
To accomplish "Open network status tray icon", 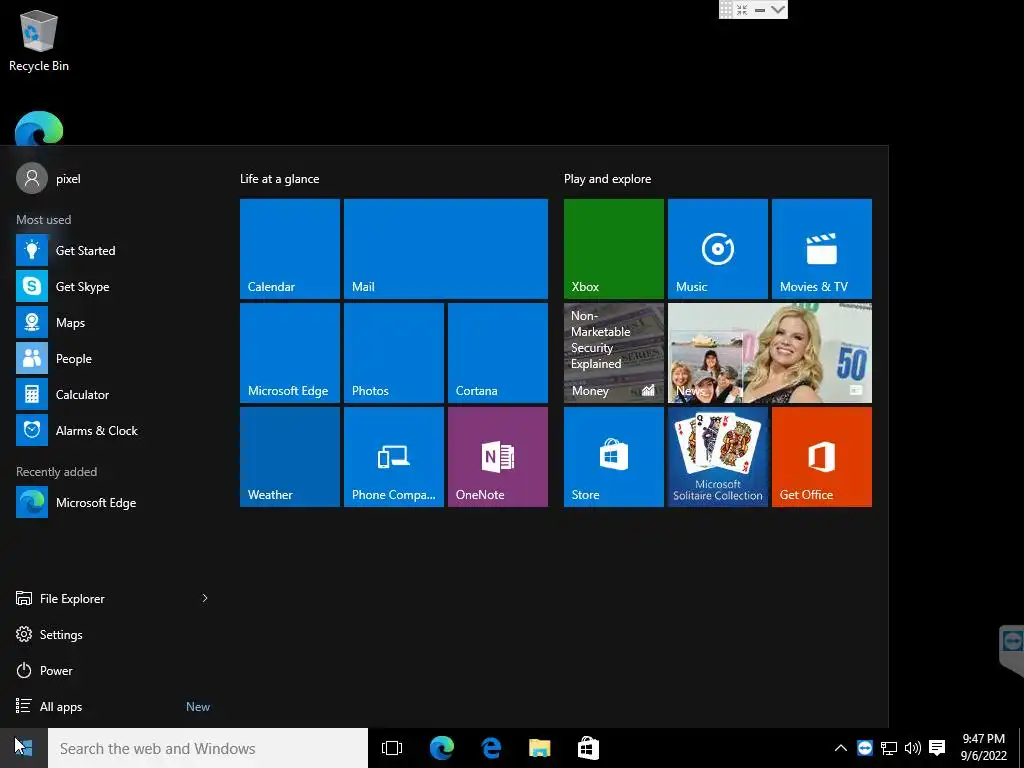I will [x=889, y=748].
